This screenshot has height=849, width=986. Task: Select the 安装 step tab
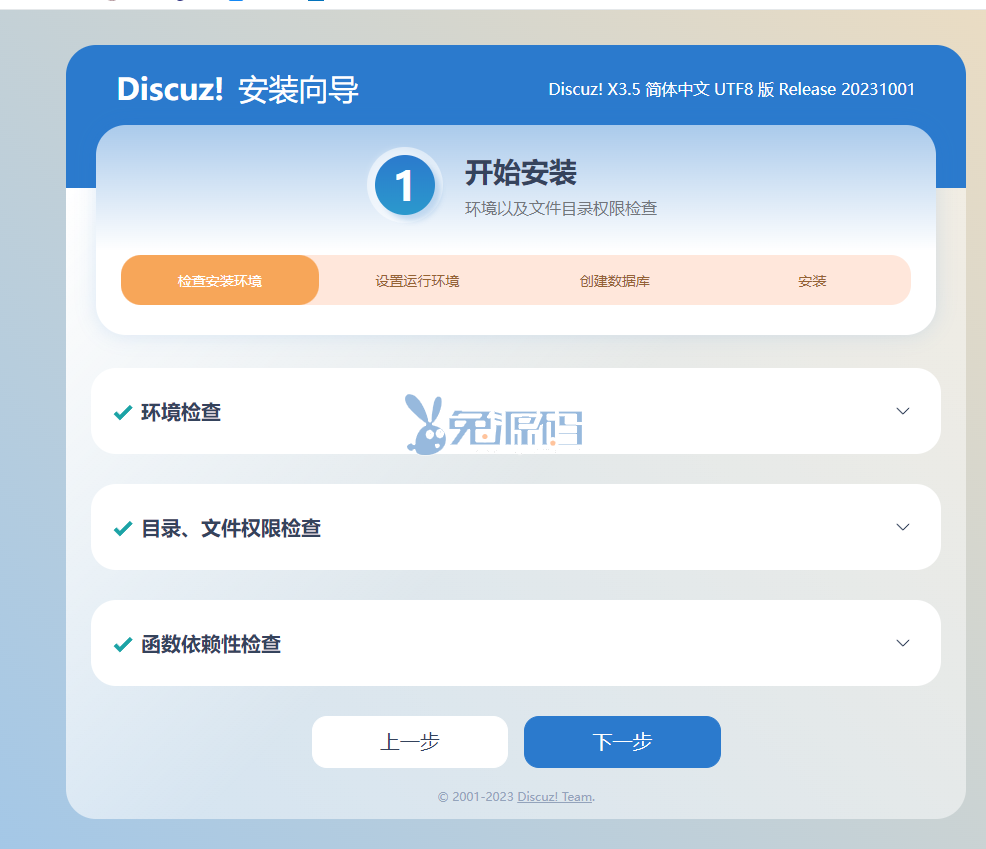tap(812, 280)
